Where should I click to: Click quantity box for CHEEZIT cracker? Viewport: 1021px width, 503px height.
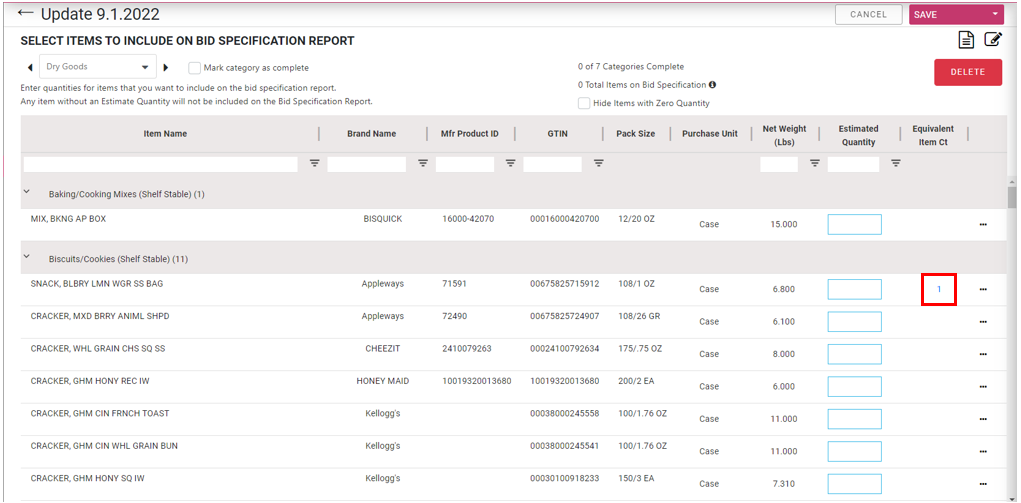tap(854, 354)
